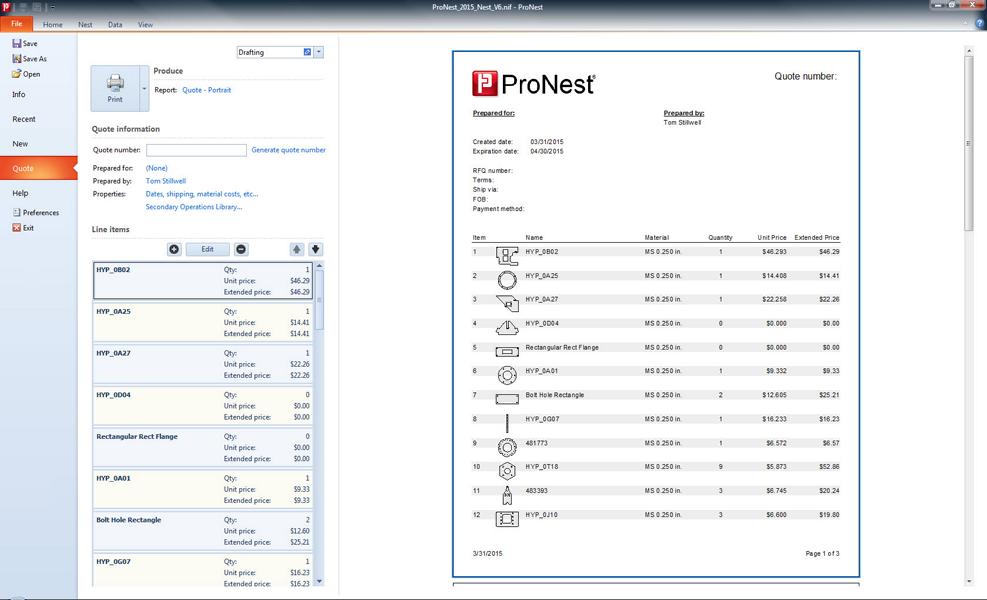
Task: Click the HYP_0T18 name in the preview
Action: pyautogui.click(x=541, y=467)
